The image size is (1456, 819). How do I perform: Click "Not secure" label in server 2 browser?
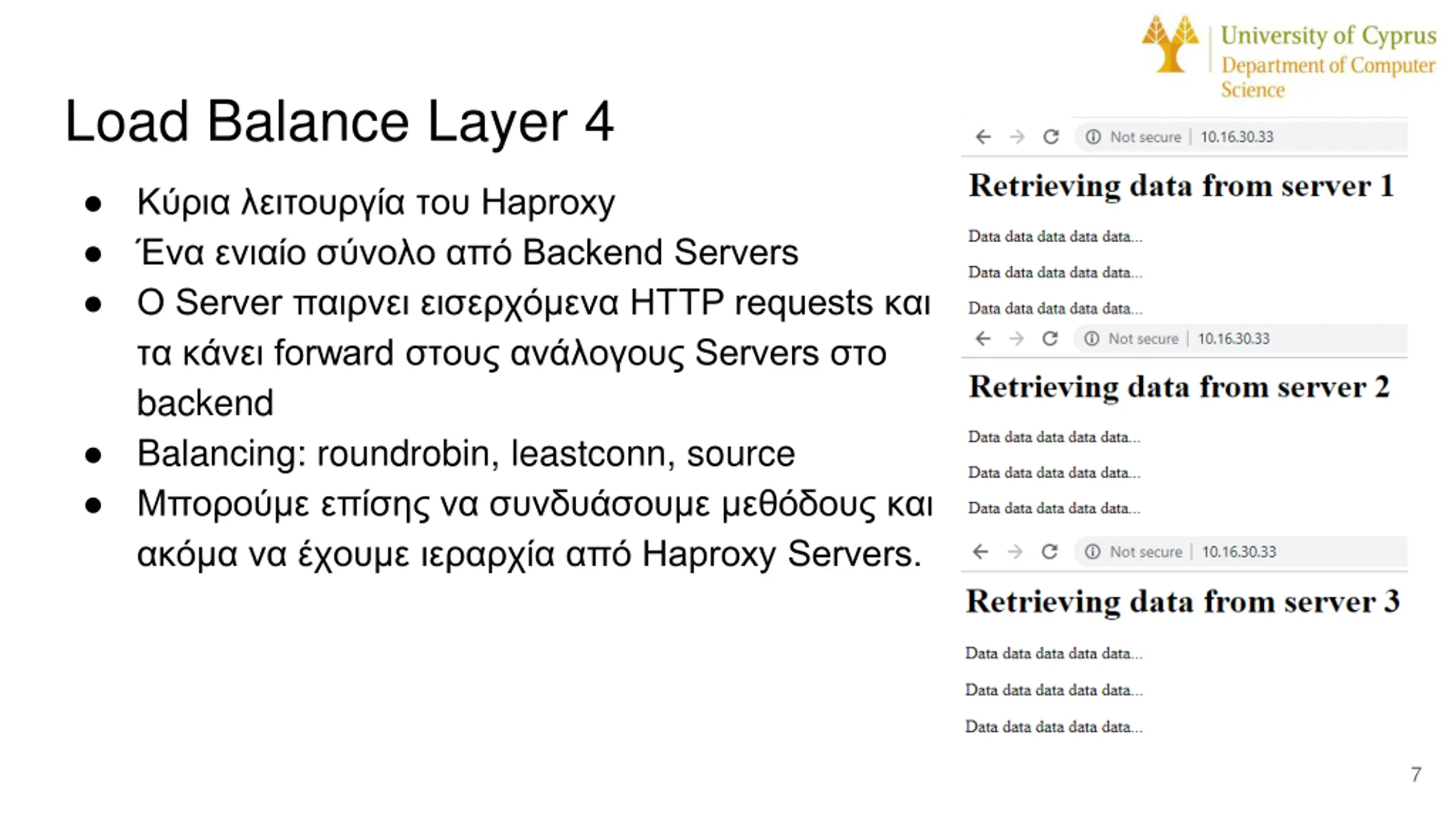[x=1143, y=339]
